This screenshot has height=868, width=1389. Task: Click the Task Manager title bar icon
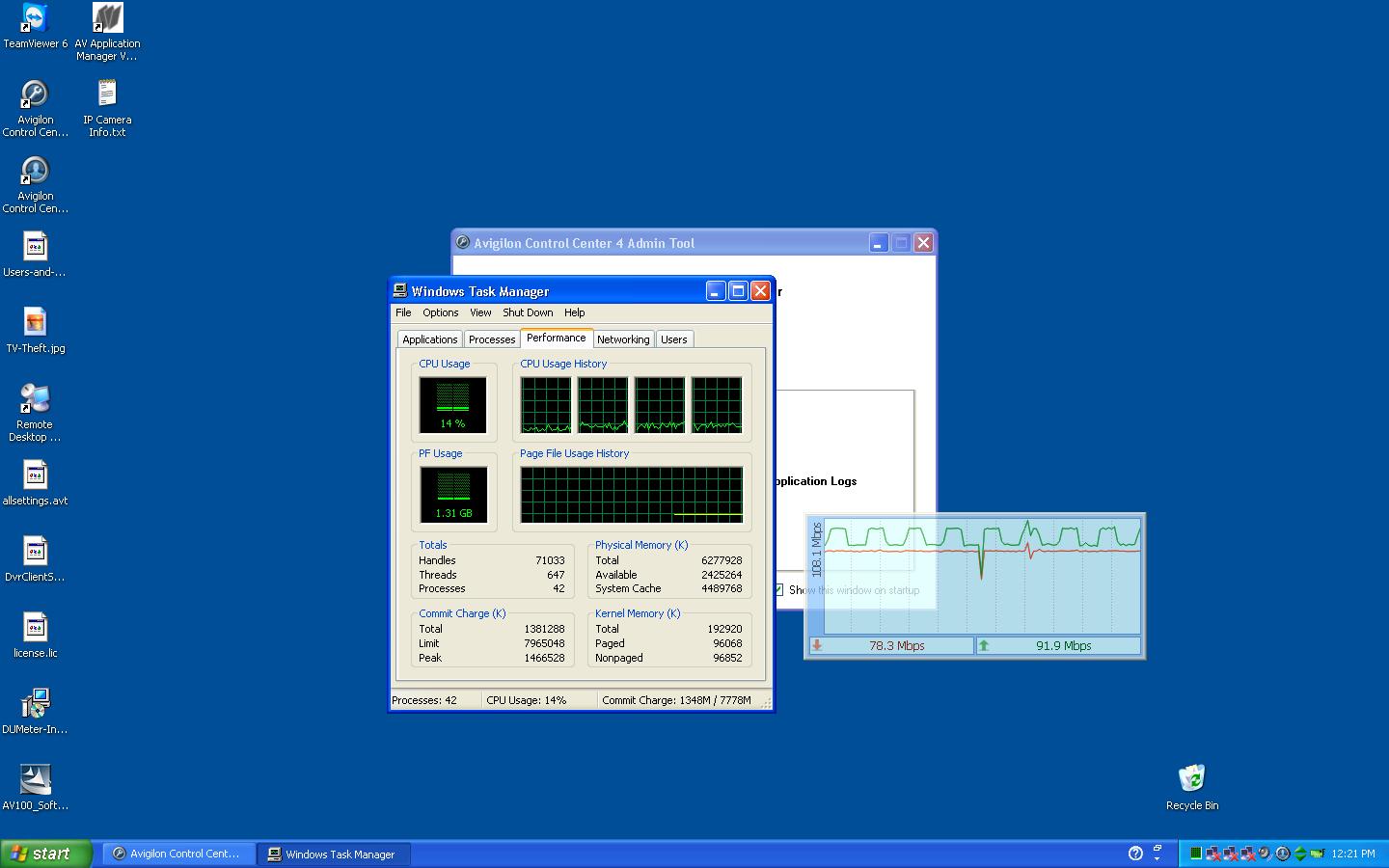pos(399,290)
